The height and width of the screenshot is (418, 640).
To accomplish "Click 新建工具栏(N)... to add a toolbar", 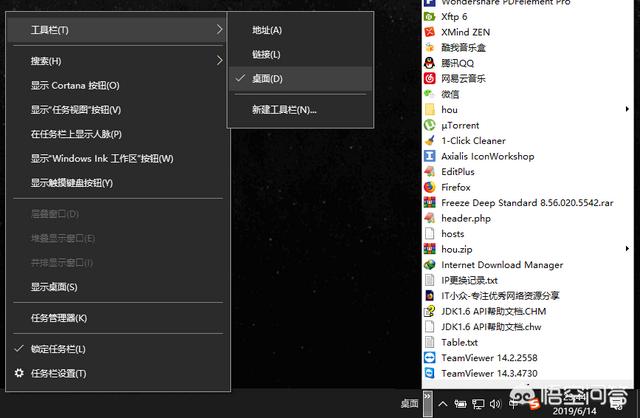I will tap(284, 109).
